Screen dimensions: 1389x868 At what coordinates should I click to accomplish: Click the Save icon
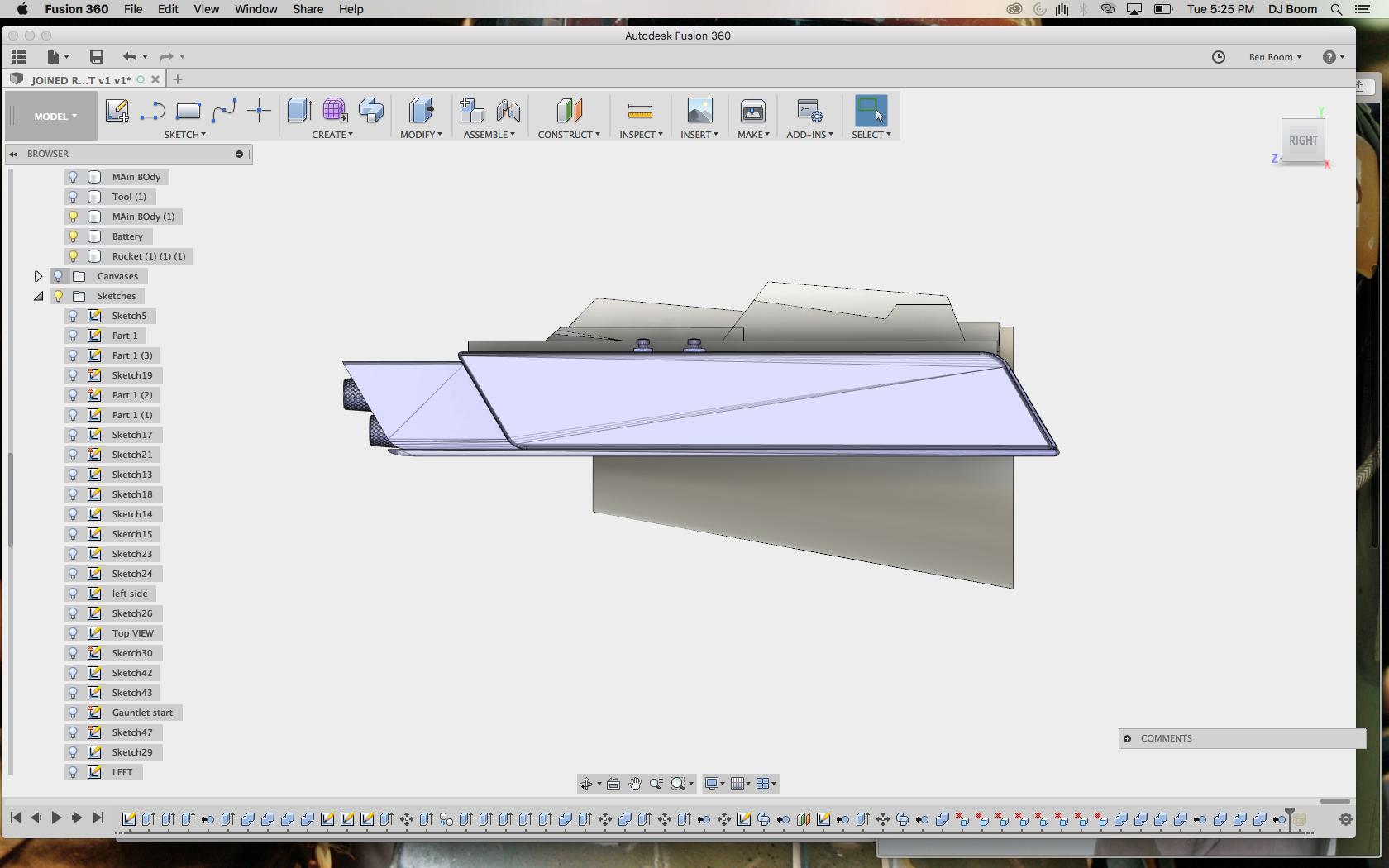[x=97, y=56]
